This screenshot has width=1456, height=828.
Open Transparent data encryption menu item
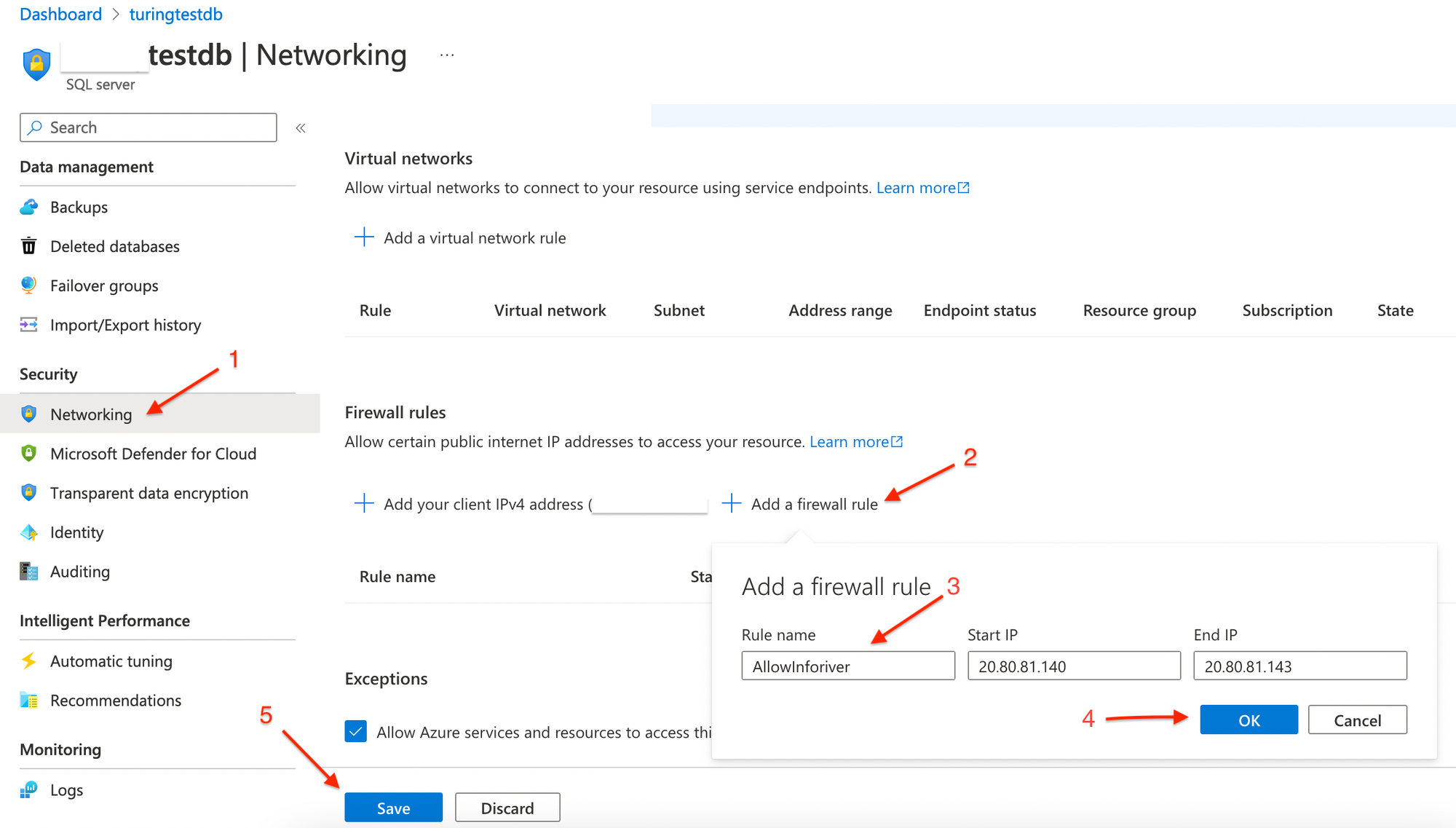point(149,493)
